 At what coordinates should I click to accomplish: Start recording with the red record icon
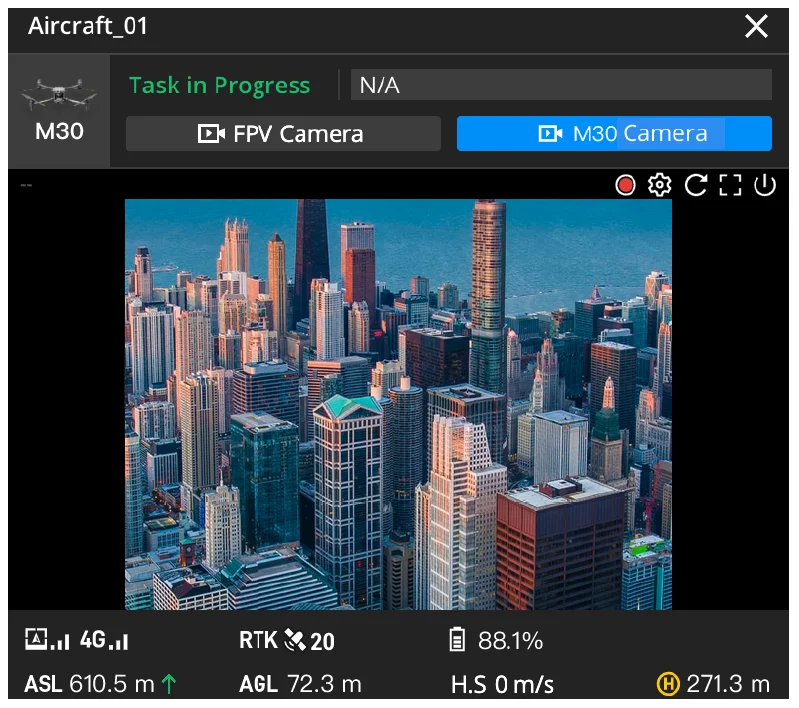pos(625,185)
